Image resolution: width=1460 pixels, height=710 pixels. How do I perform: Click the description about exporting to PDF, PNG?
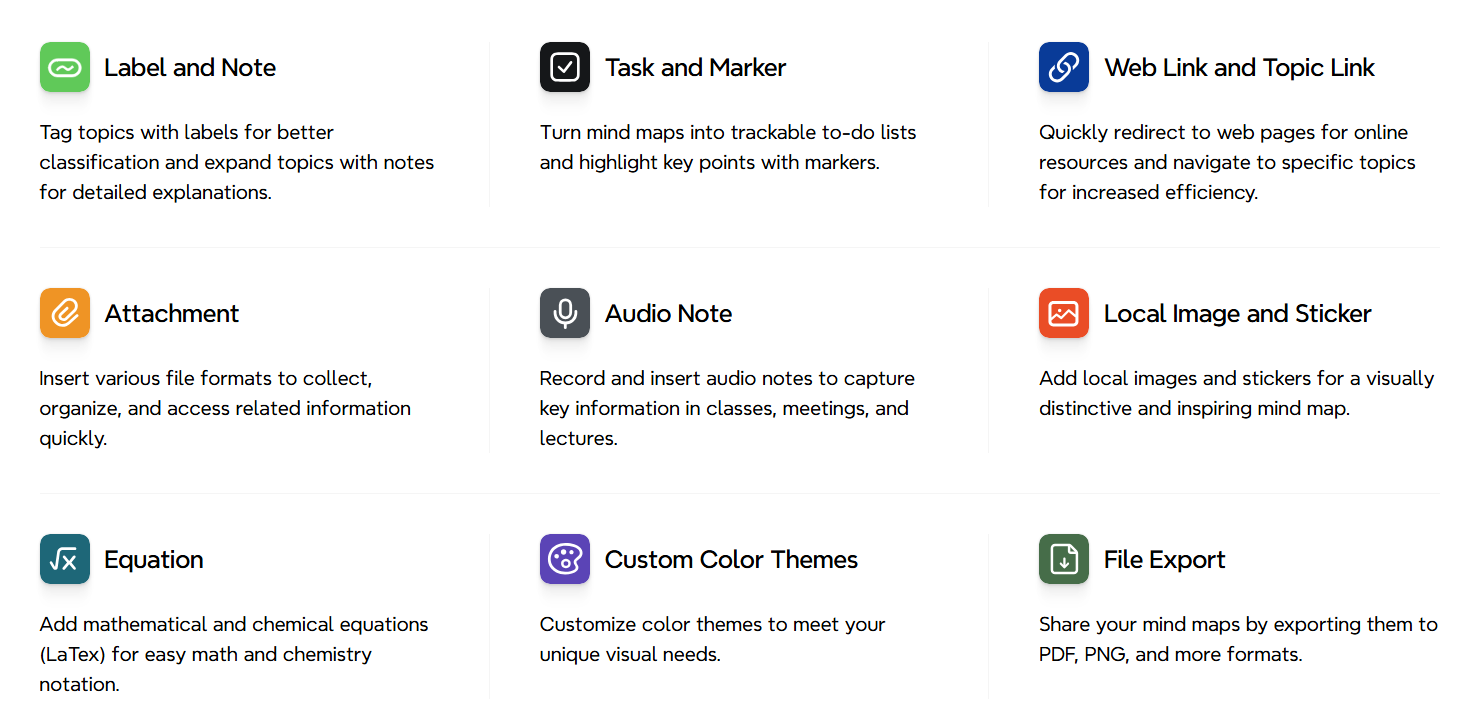[1238, 640]
